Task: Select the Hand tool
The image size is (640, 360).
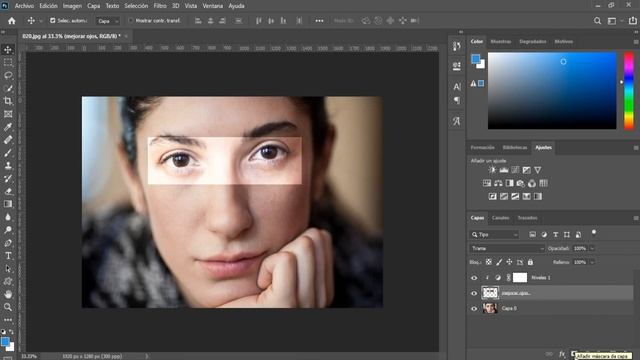Action: 8,294
